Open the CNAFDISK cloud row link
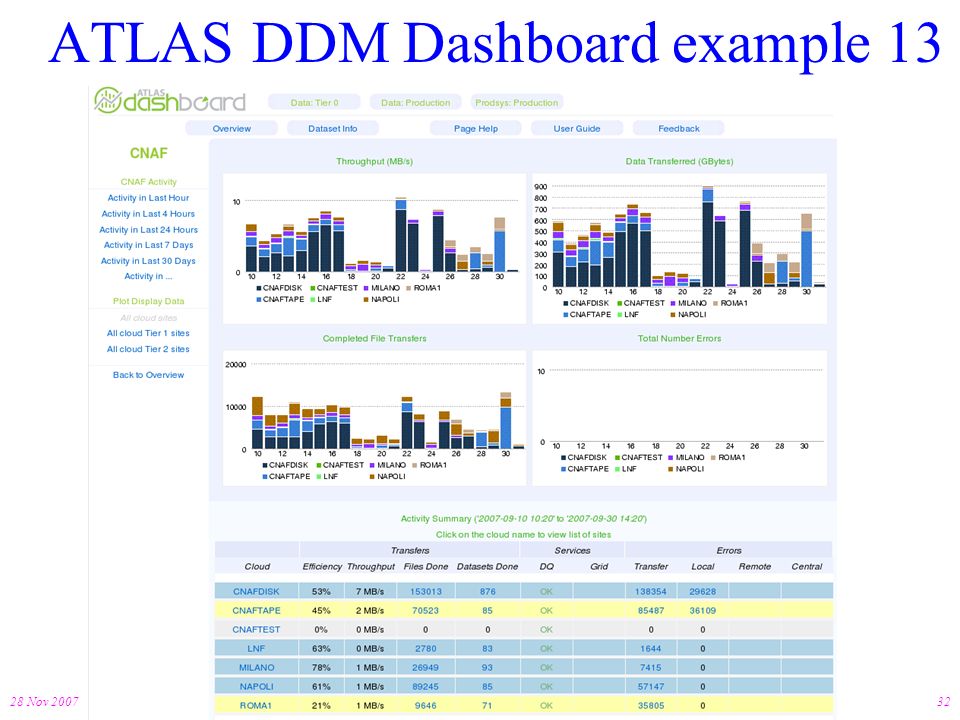 coord(256,591)
